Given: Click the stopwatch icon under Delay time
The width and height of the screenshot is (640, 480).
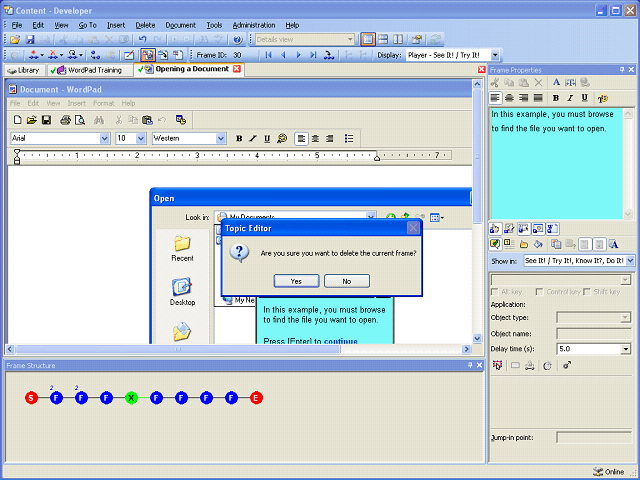Looking at the screenshot, I should tap(547, 366).
